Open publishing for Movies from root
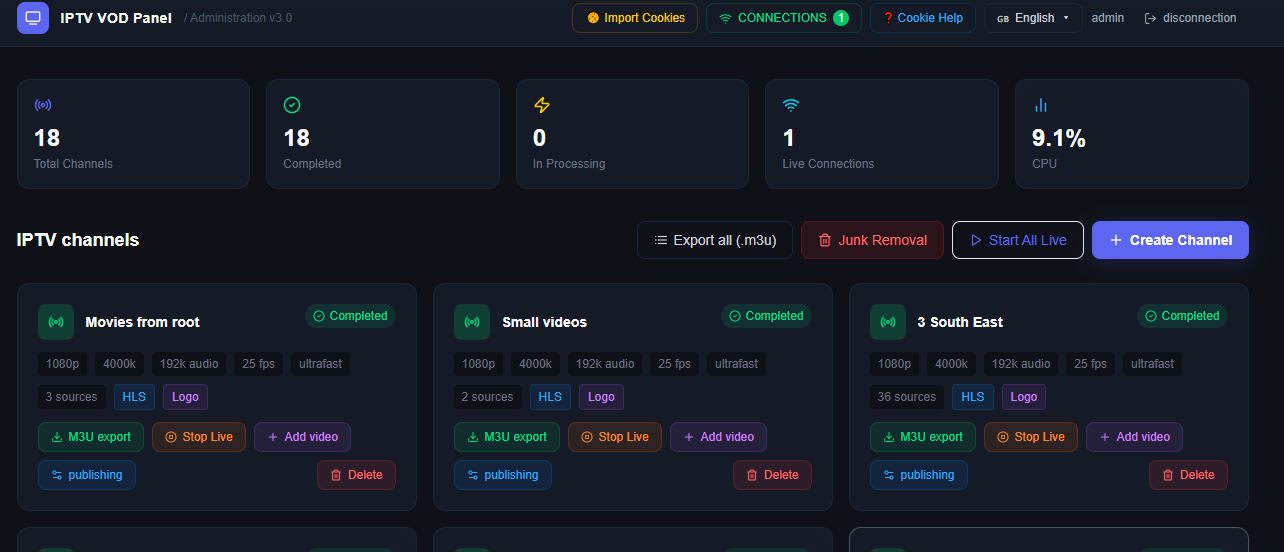Screen dimensions: 1284x552 tap(87, 475)
